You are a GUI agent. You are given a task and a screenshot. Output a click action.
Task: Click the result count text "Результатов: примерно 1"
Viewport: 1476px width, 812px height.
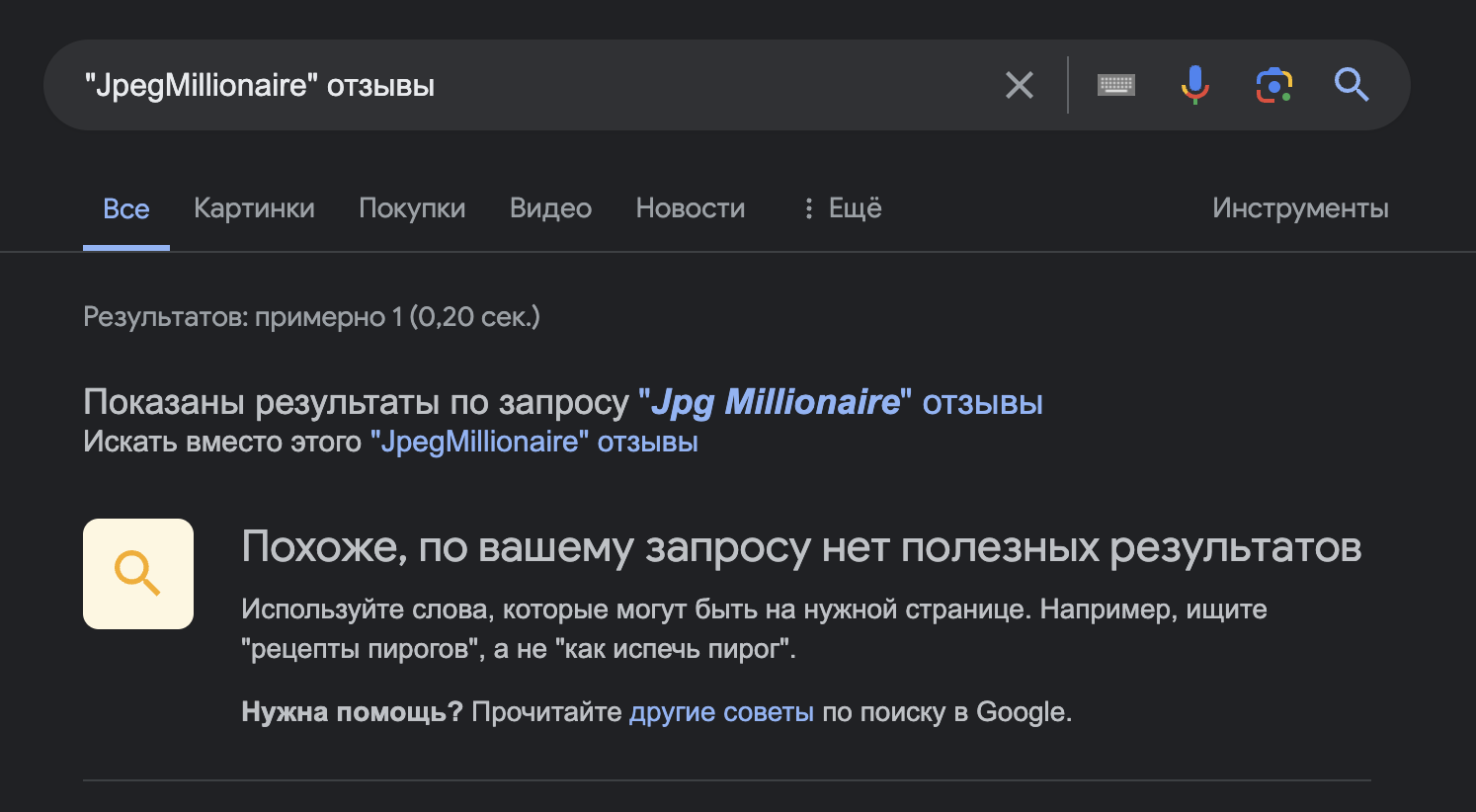[x=242, y=317]
